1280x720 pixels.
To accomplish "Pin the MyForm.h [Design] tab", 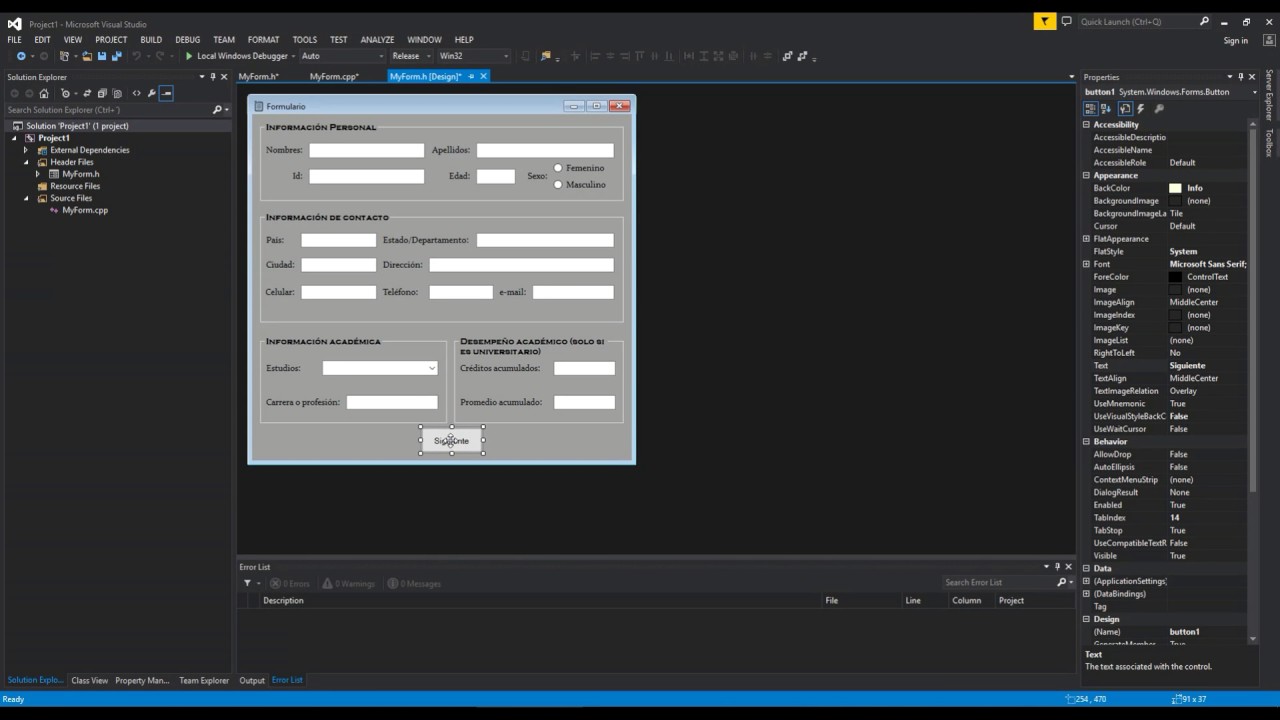I will tap(471, 76).
